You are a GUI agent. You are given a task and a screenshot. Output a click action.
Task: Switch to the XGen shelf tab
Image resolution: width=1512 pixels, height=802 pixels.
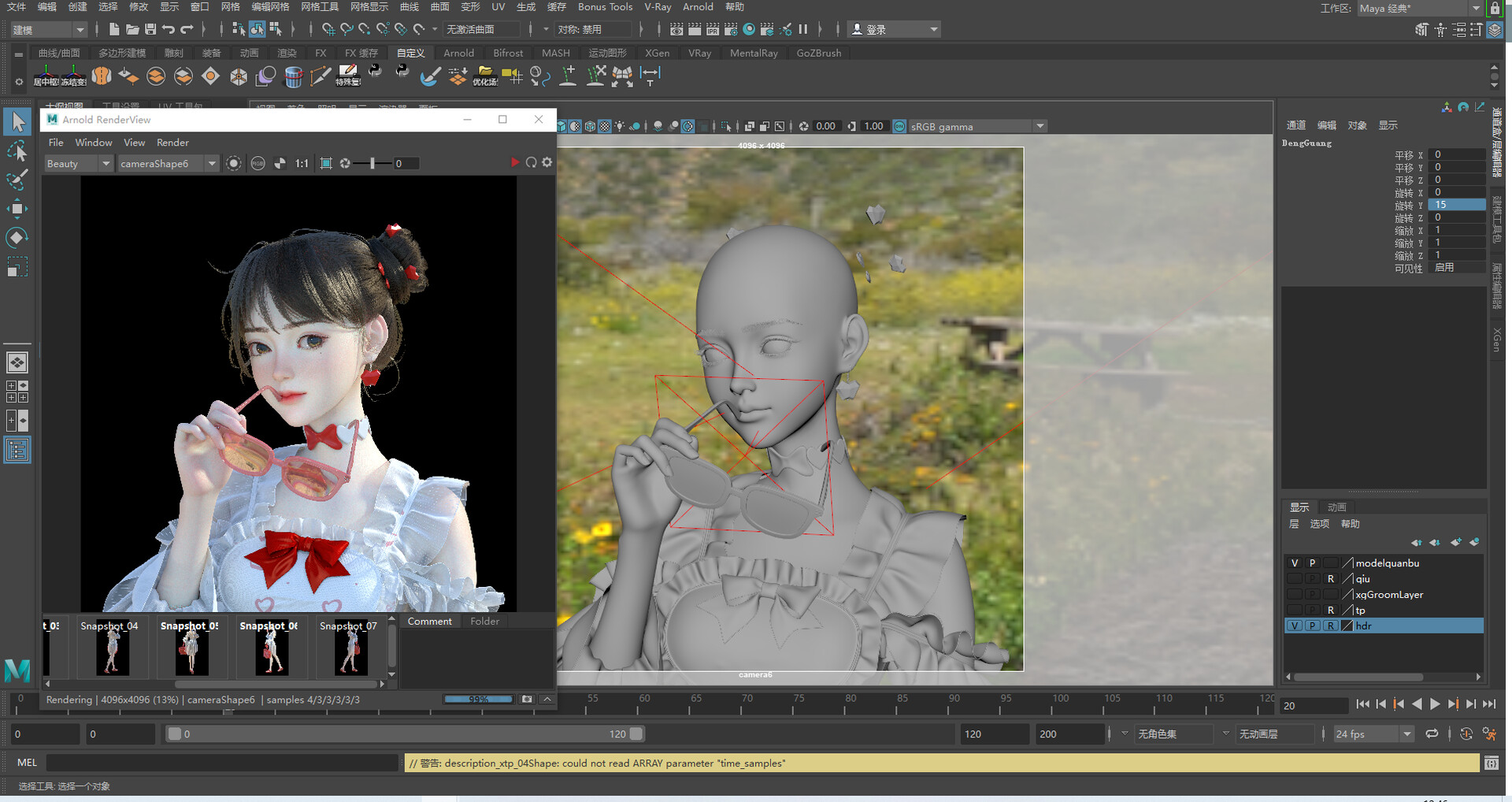(657, 53)
